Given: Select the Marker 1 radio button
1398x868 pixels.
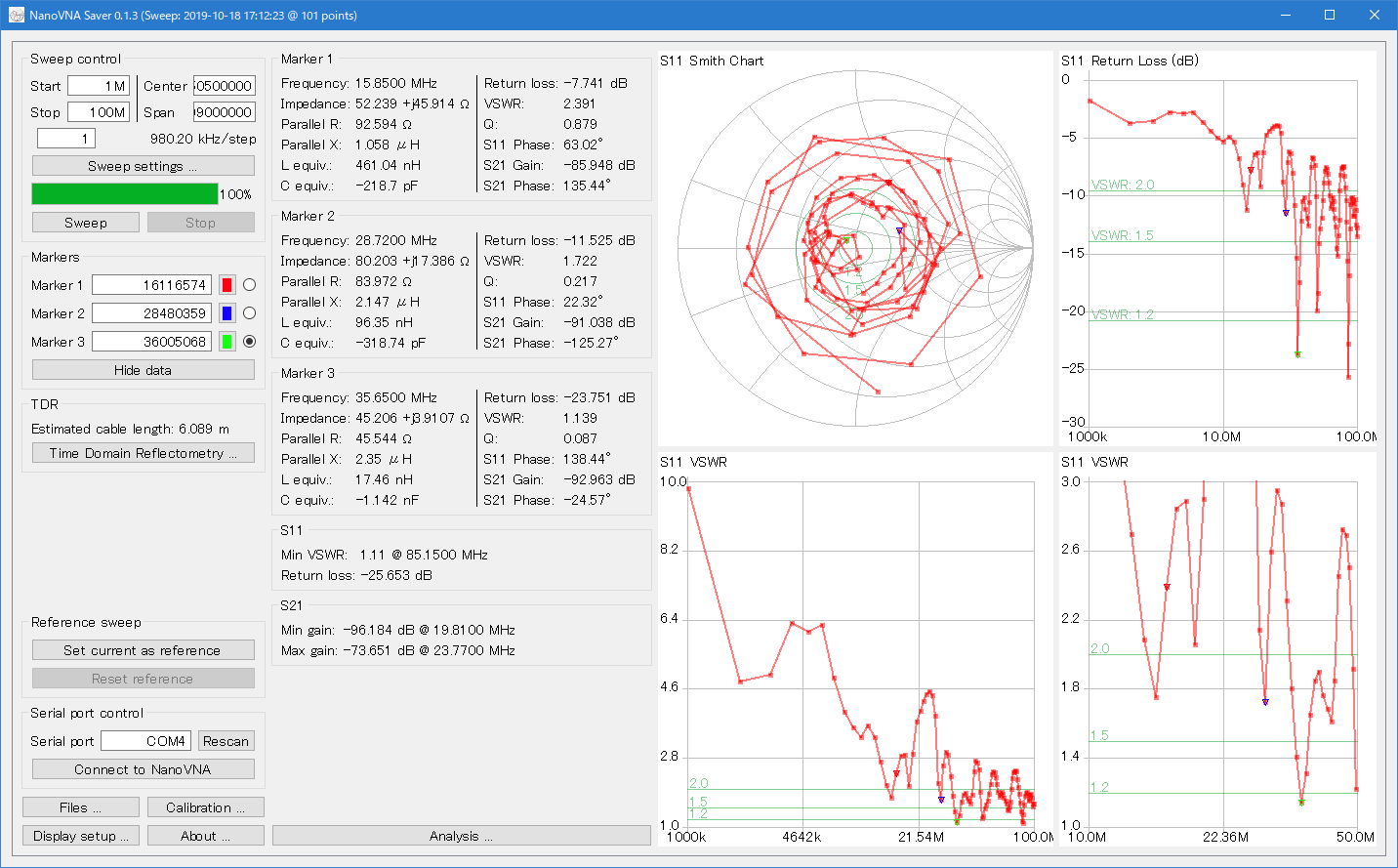Looking at the screenshot, I should coord(249,285).
